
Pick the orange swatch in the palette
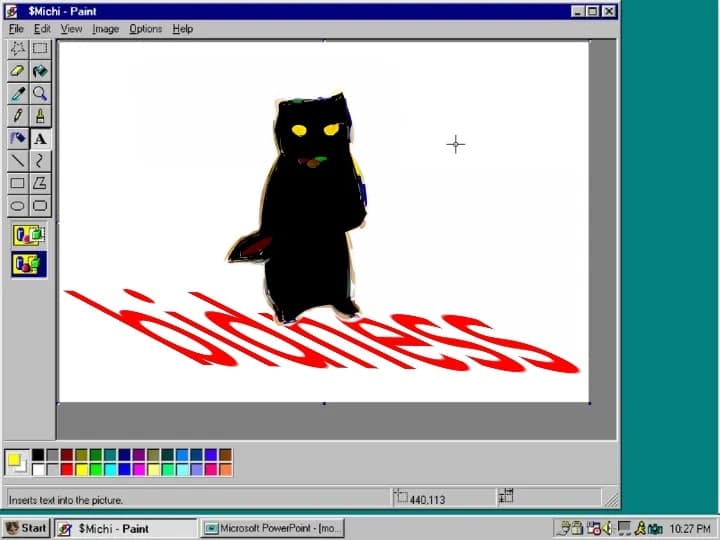pos(225,469)
